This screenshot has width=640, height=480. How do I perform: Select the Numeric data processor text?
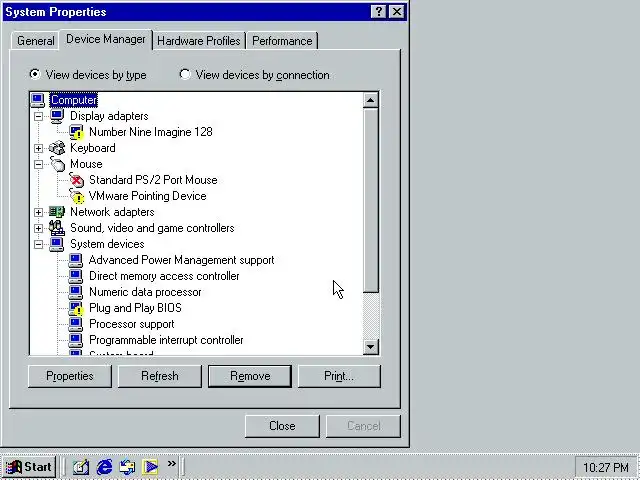[x=145, y=292]
